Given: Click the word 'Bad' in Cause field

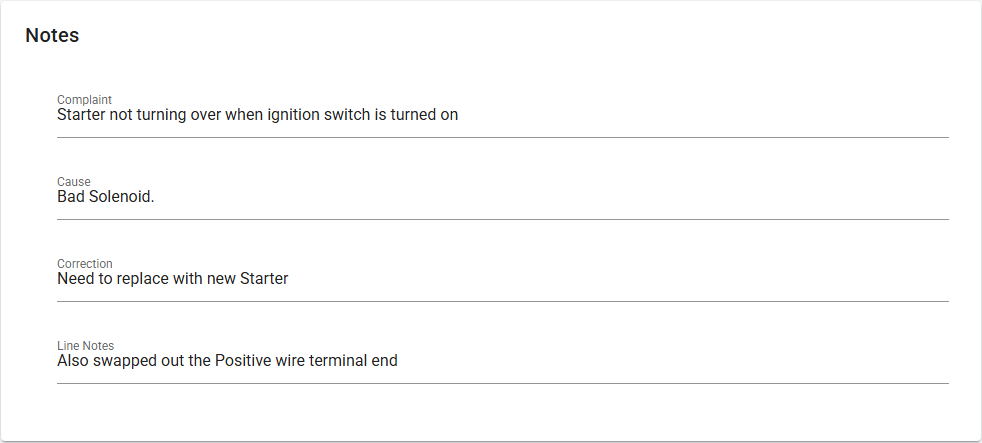Looking at the screenshot, I should coord(71,197).
